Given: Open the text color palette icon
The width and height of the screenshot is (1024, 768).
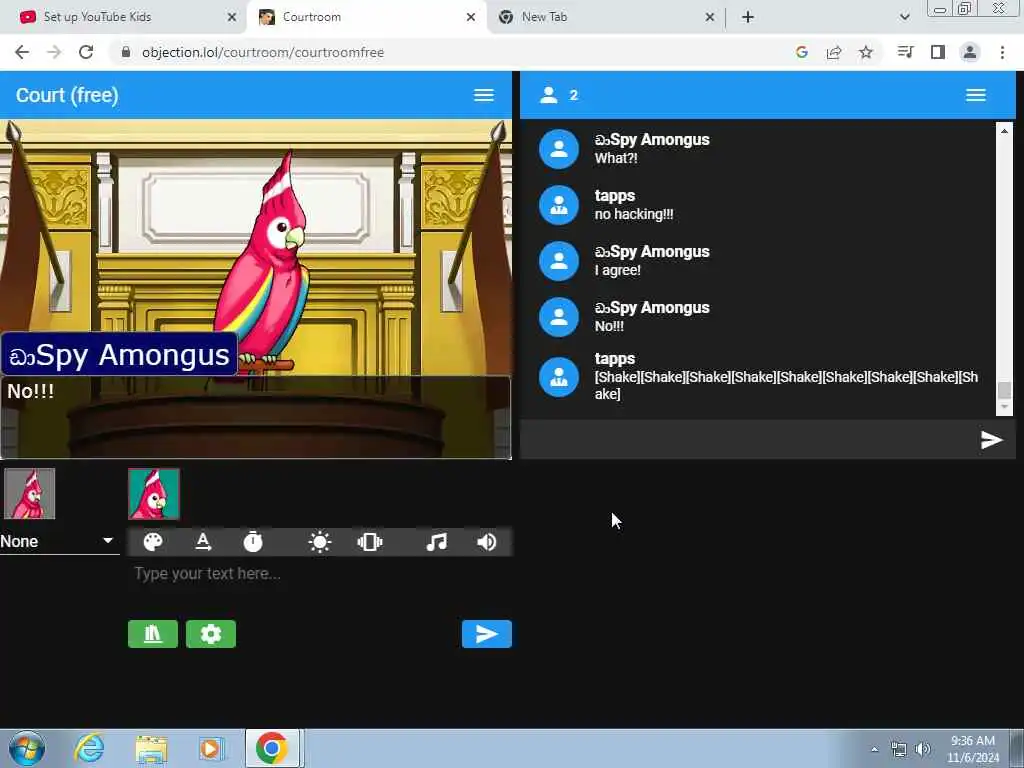Looking at the screenshot, I should (153, 542).
